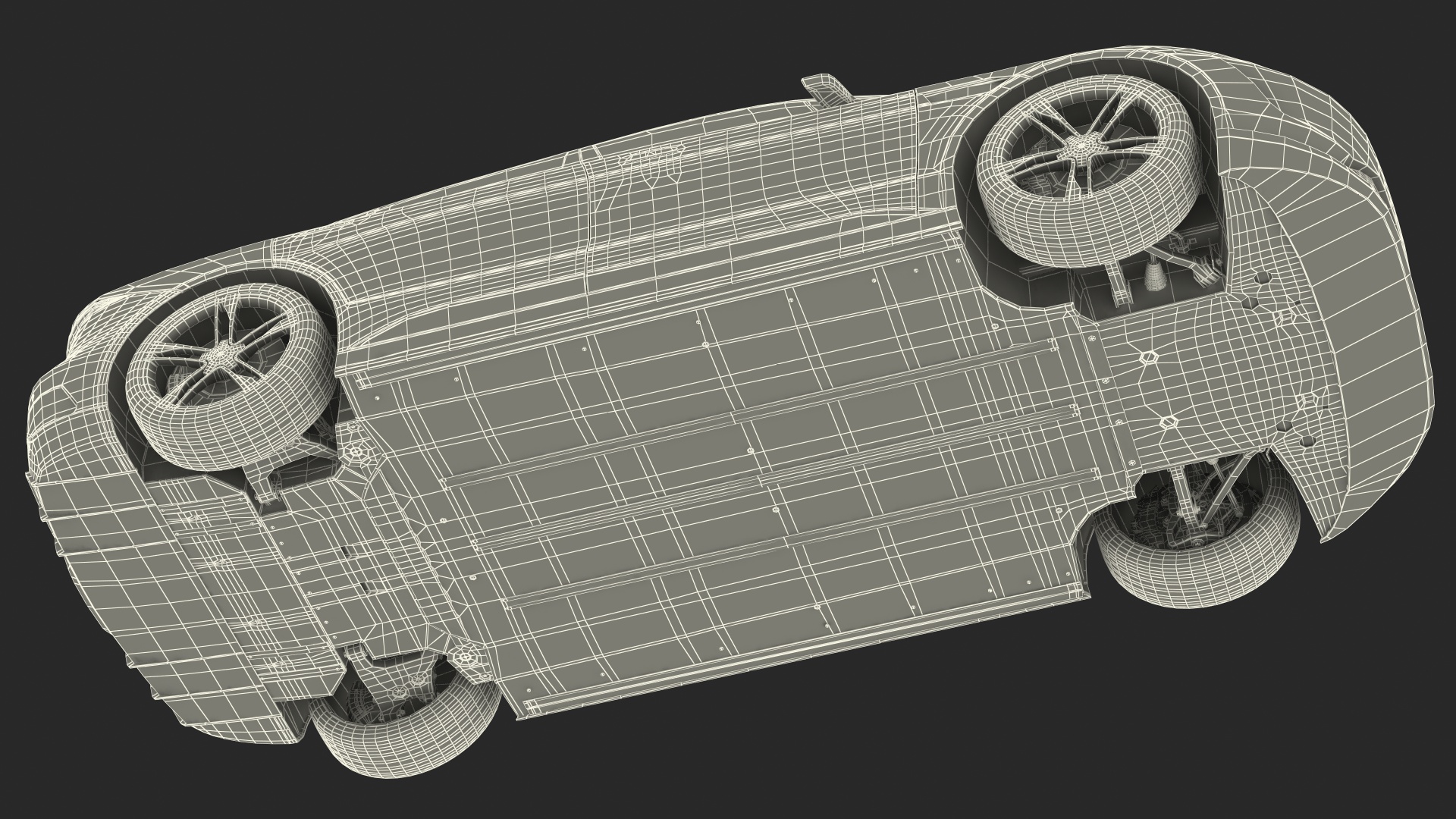Image resolution: width=1456 pixels, height=819 pixels.
Task: Click the lower hexagonal bolt near front underbody
Action: click(x=1169, y=421)
